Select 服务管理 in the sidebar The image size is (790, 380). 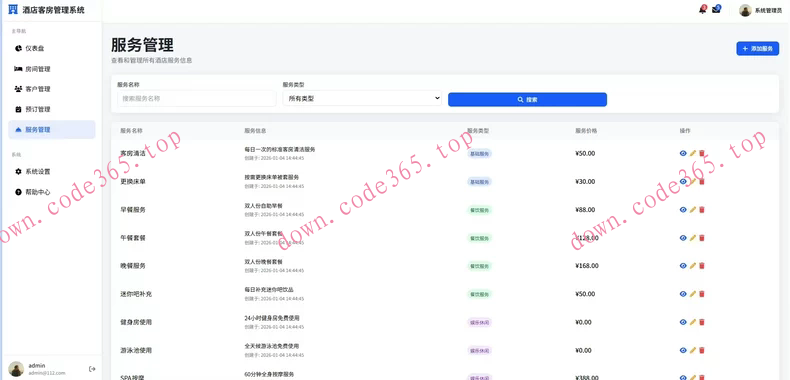(x=52, y=130)
